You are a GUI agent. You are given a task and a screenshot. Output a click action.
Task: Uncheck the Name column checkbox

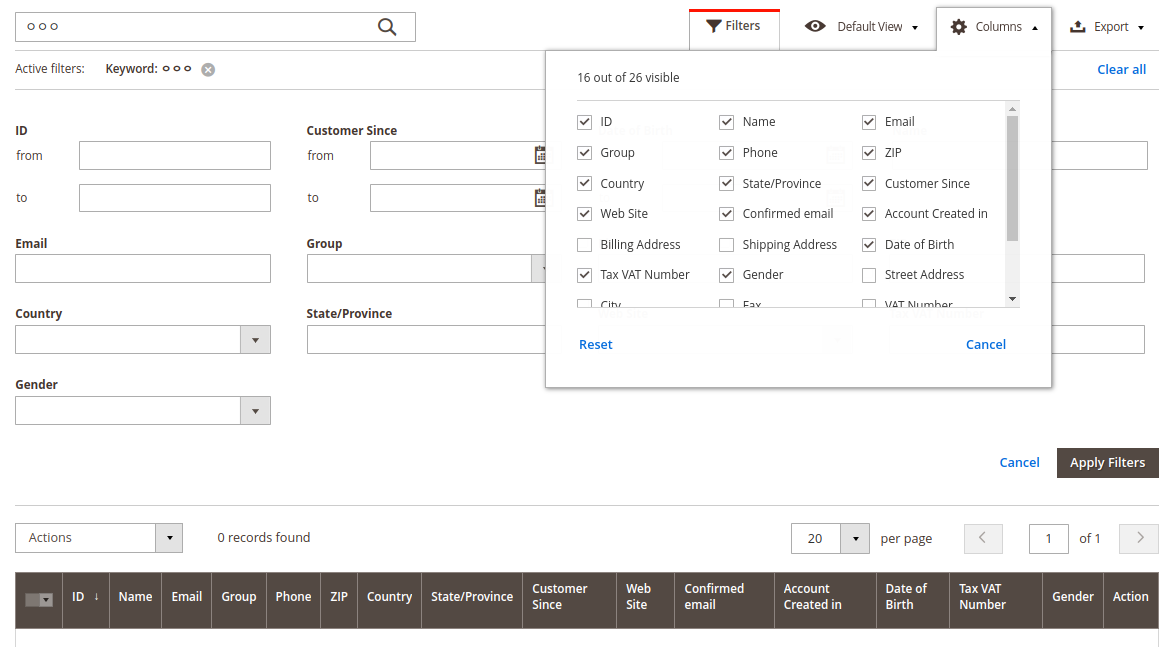pos(726,122)
